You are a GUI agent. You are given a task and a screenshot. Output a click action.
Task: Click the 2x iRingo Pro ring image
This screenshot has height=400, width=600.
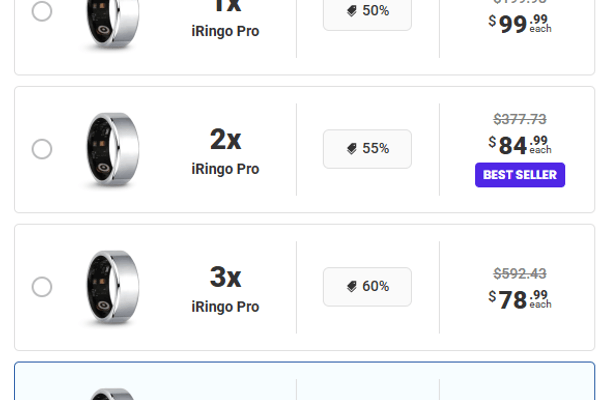pos(111,149)
